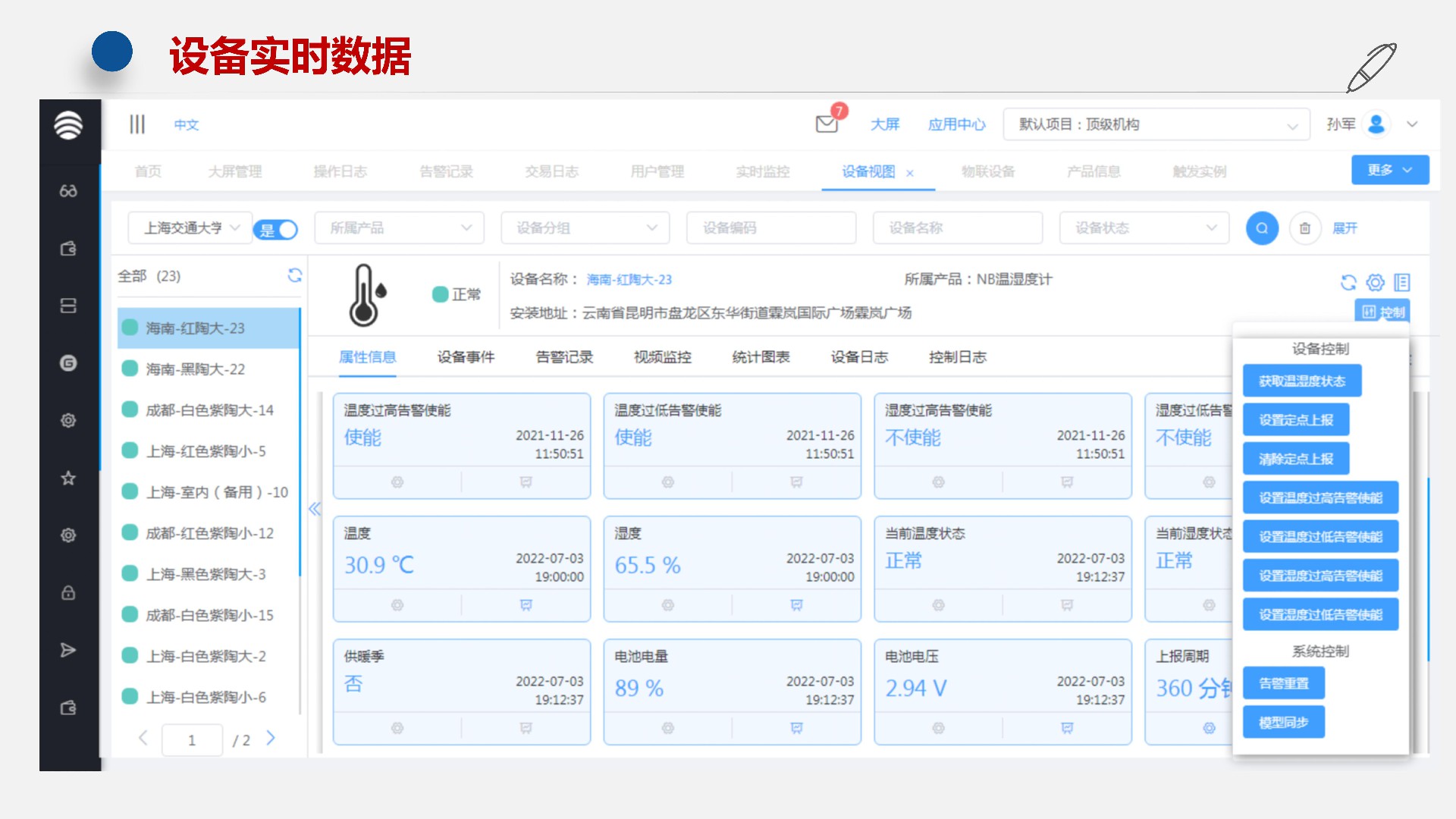Select device 海南-黑陶大-22 in list

tap(196, 369)
